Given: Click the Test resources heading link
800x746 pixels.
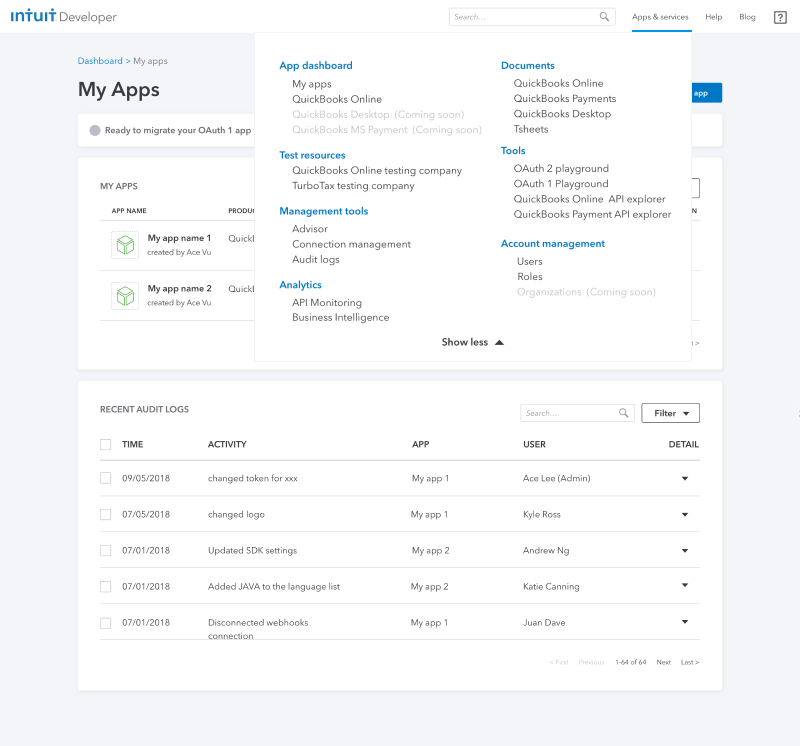Looking at the screenshot, I should 312,155.
